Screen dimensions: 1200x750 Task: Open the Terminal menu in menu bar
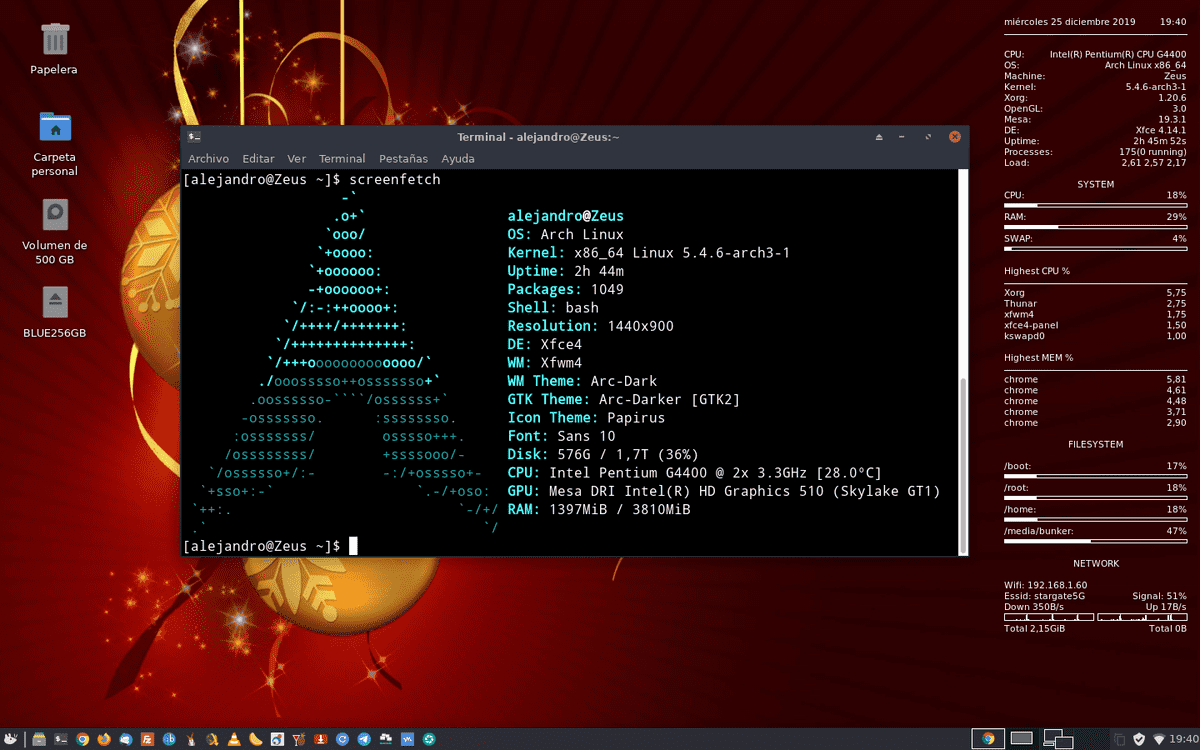tap(342, 159)
